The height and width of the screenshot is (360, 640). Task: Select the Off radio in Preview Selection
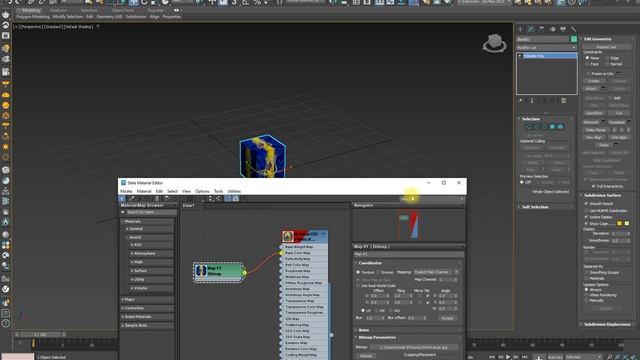tap(522, 182)
